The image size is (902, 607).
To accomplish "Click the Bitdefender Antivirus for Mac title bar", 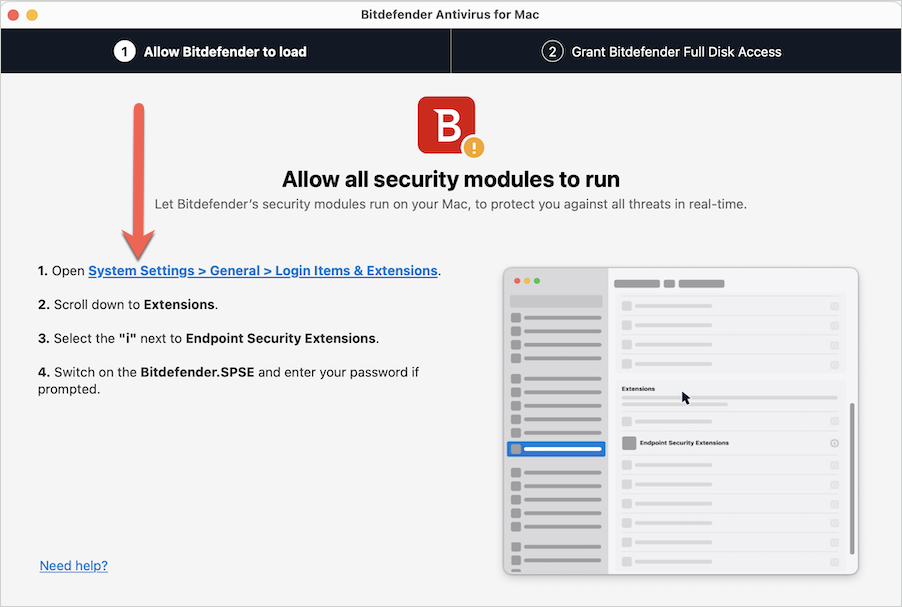I will pos(450,14).
